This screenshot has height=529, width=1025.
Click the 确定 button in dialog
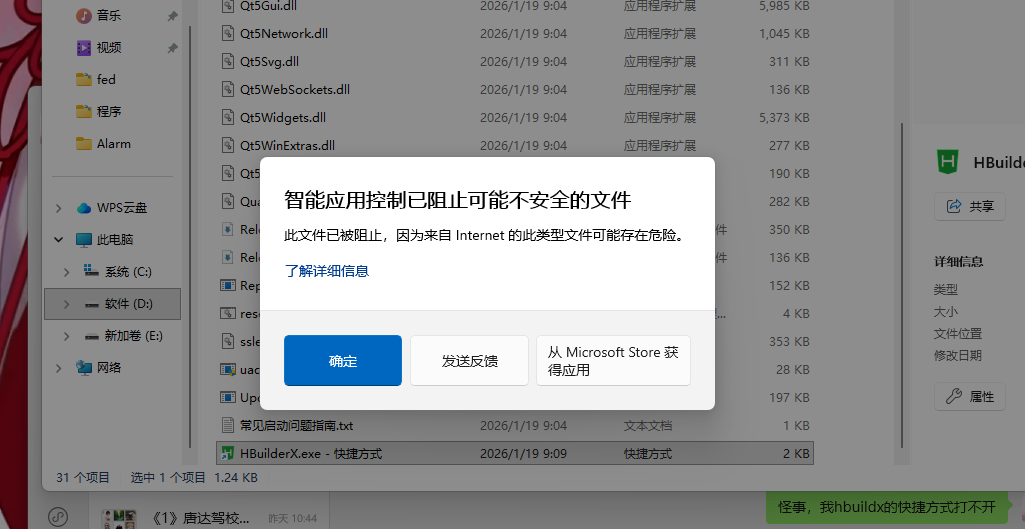[x=342, y=361]
